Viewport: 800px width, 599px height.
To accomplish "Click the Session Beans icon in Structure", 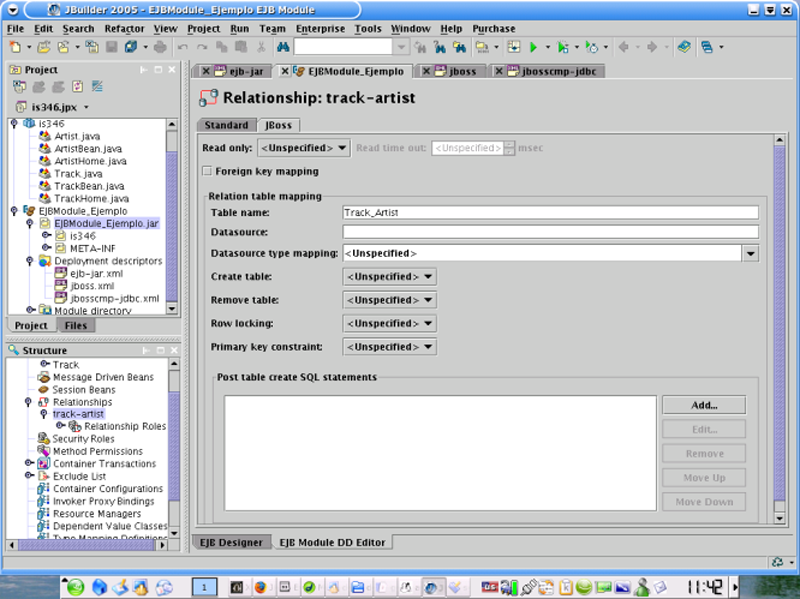I will [x=43, y=390].
